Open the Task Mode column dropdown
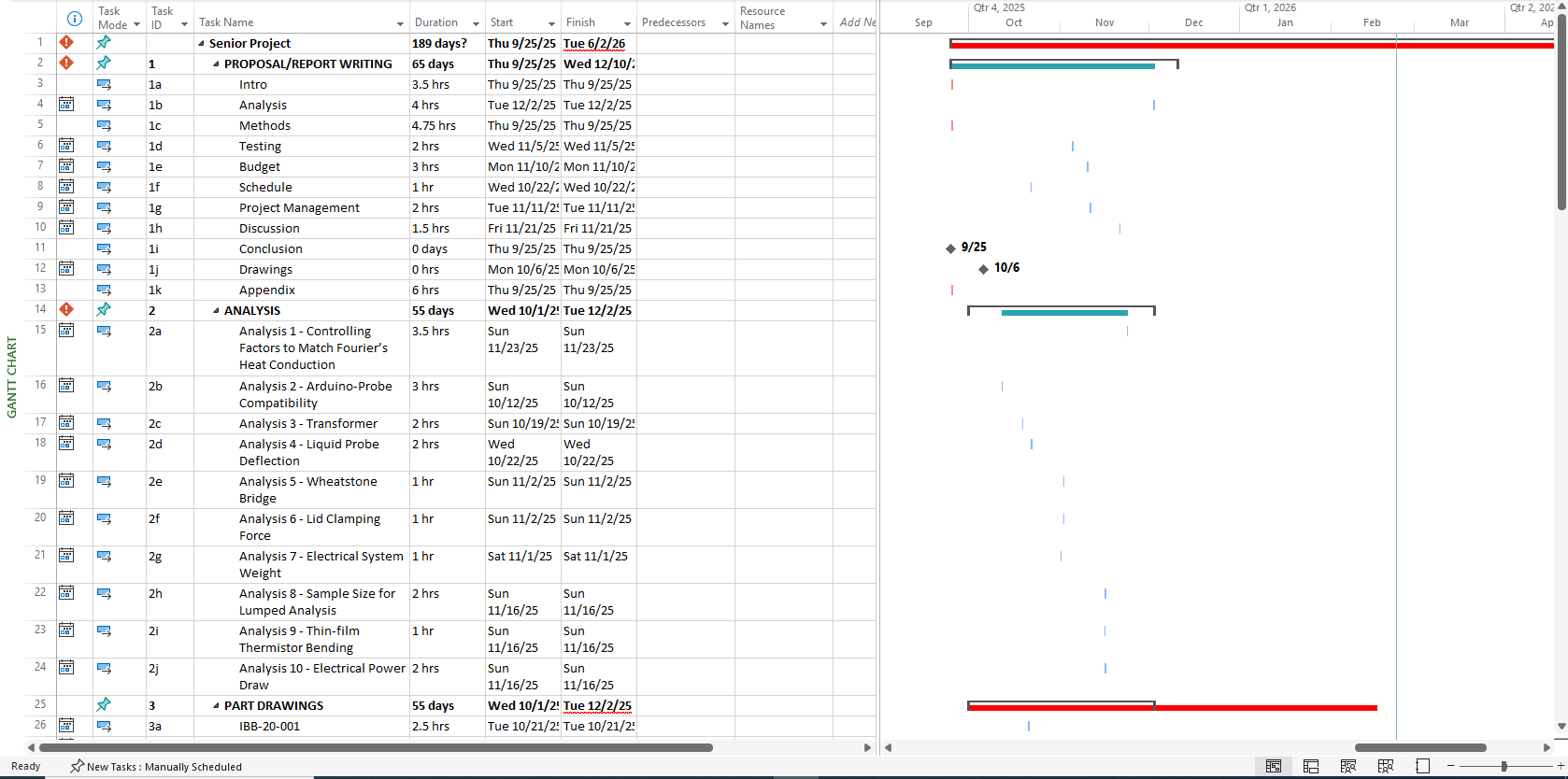The image size is (1568, 779). coord(136,25)
